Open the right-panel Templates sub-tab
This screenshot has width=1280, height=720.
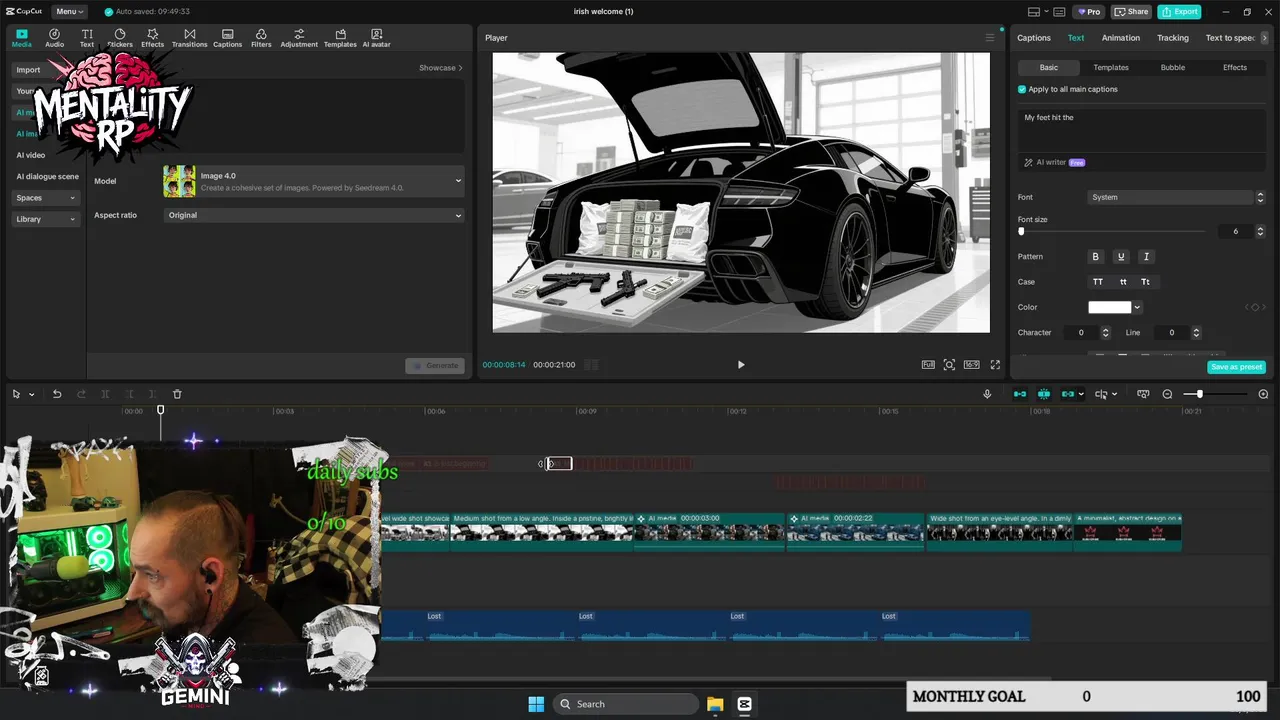(1110, 67)
